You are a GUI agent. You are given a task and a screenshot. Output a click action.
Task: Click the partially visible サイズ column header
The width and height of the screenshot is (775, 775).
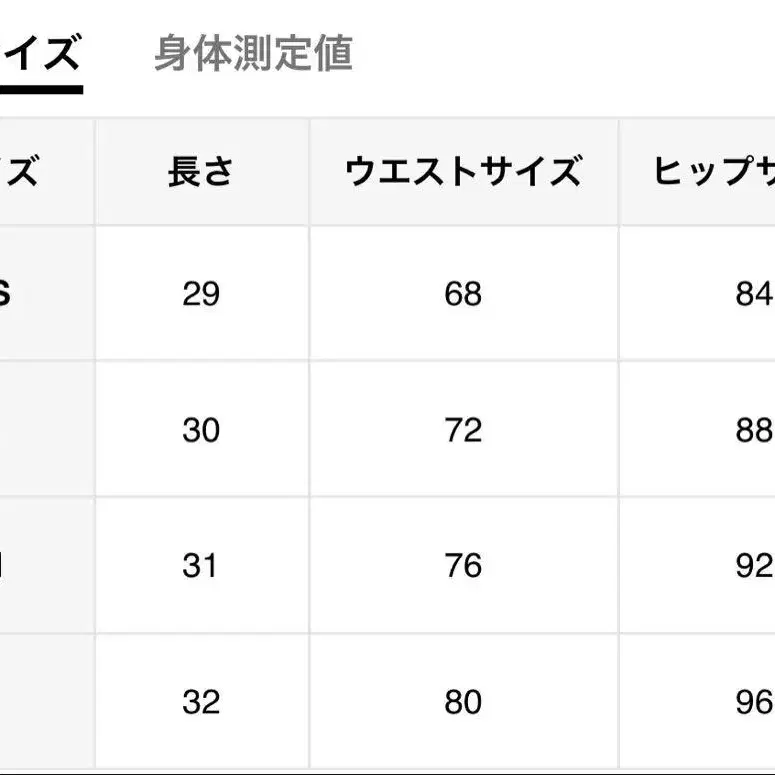(x=20, y=172)
